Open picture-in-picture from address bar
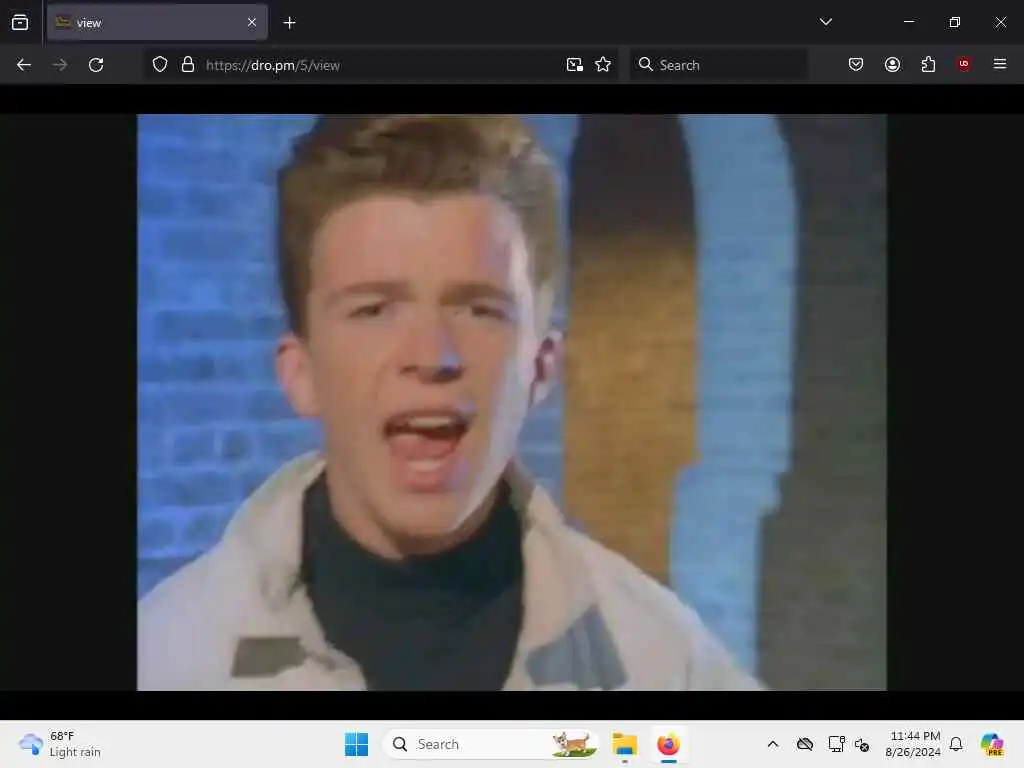This screenshot has width=1024, height=768. pyautogui.click(x=575, y=65)
